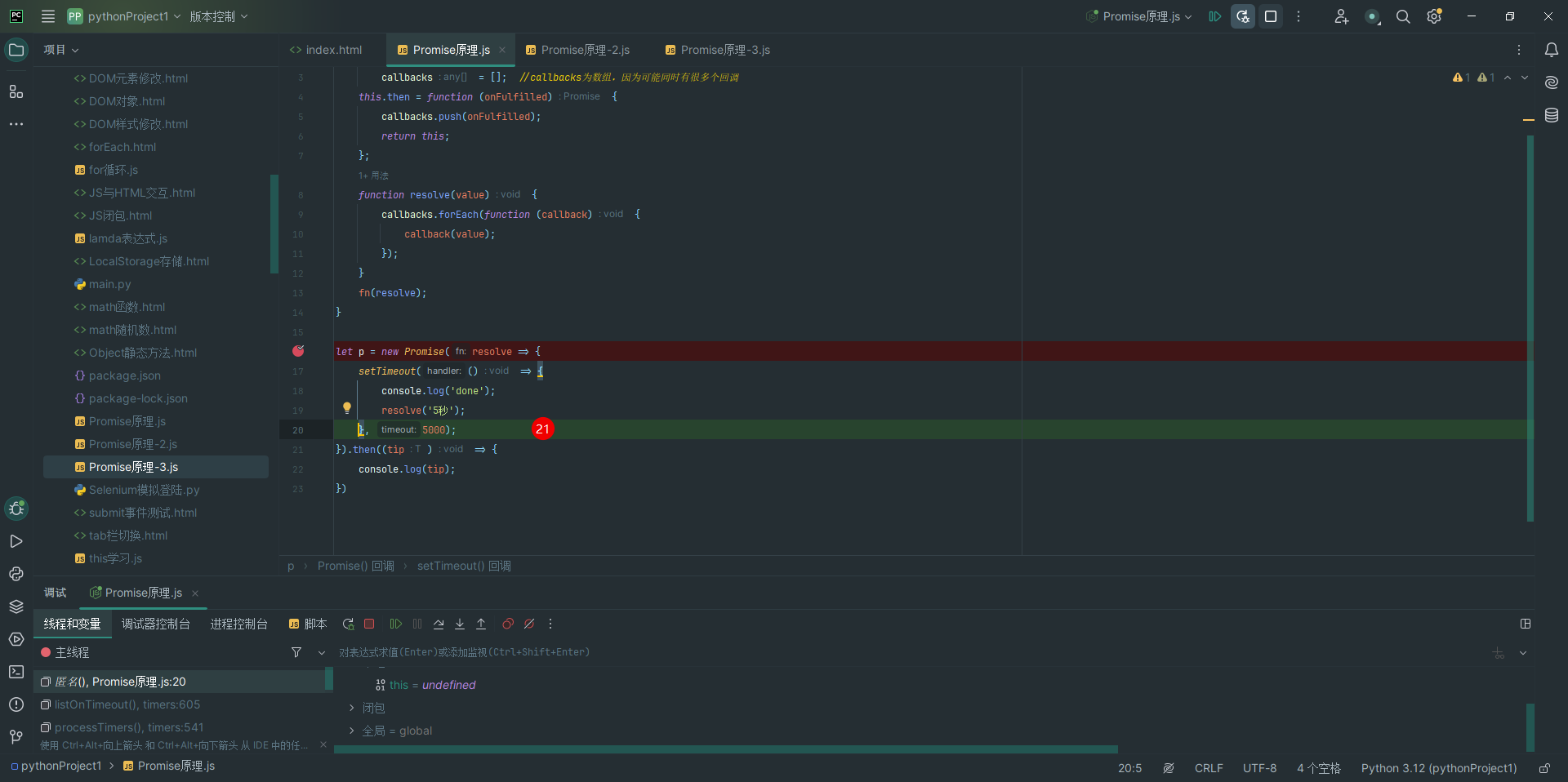Close Promise原理.js editor tab
This screenshot has width=1568, height=782.
pyautogui.click(x=502, y=50)
